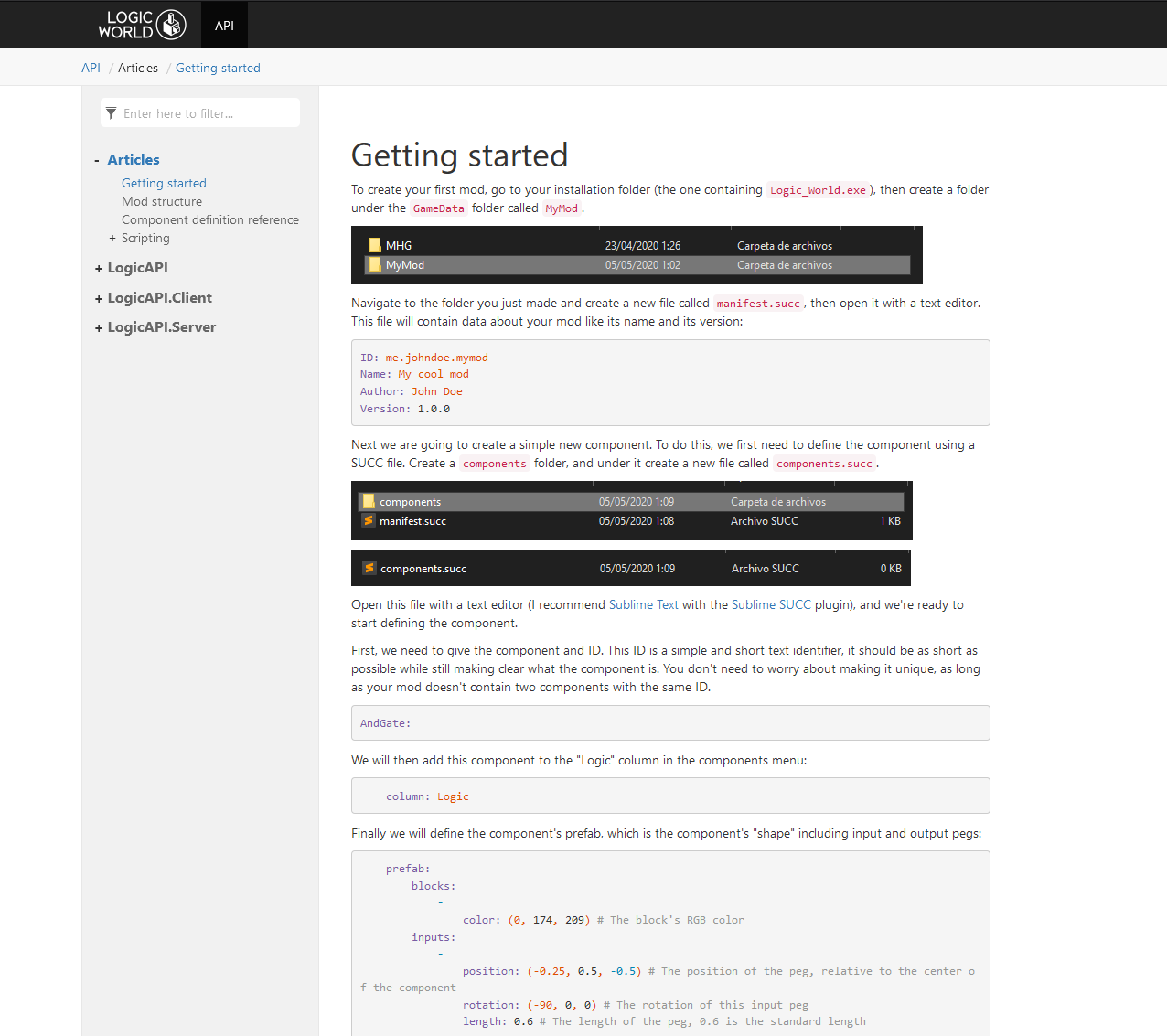Open the Mod structure article
This screenshot has width=1167, height=1036.
[x=162, y=202]
